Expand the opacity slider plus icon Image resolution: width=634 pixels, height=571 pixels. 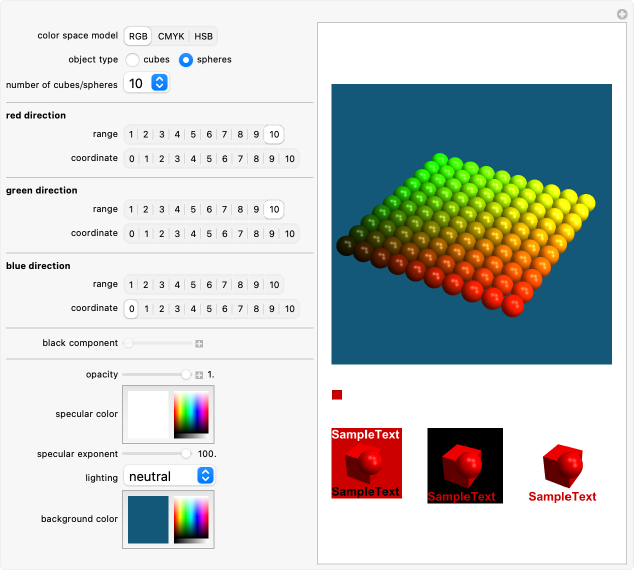click(199, 375)
